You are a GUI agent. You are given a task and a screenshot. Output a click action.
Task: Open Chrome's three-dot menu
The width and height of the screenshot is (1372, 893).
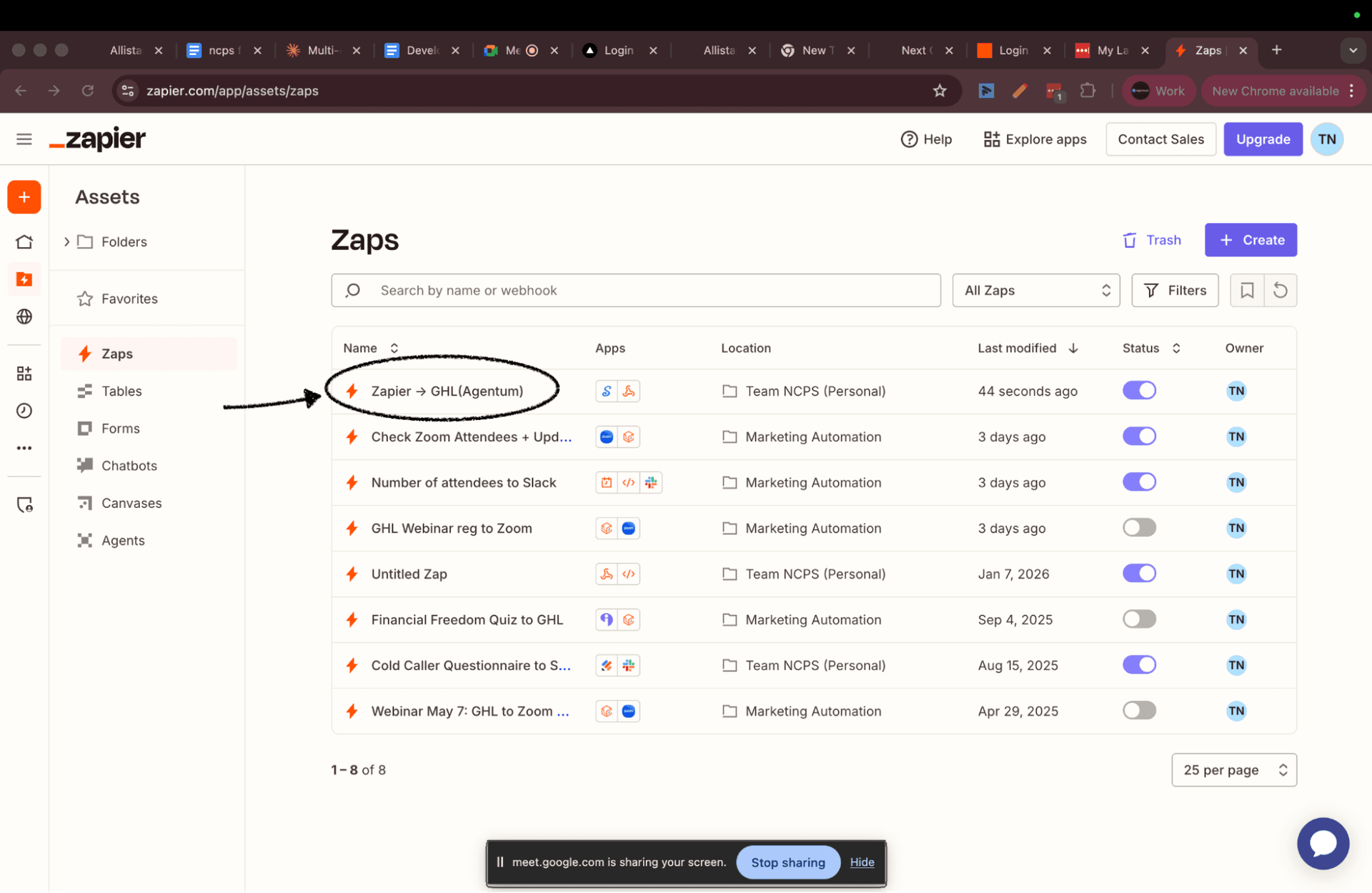[1351, 91]
